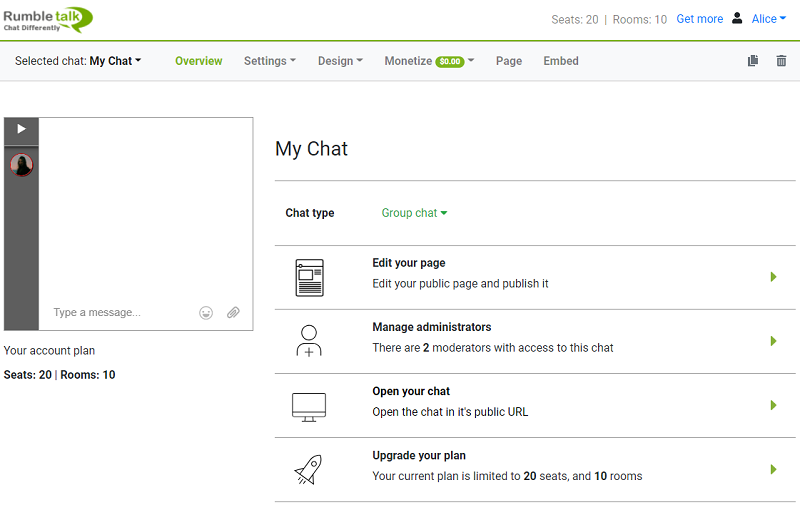Expand the Group chat type dropdown
This screenshot has height=510, width=800.
point(414,213)
